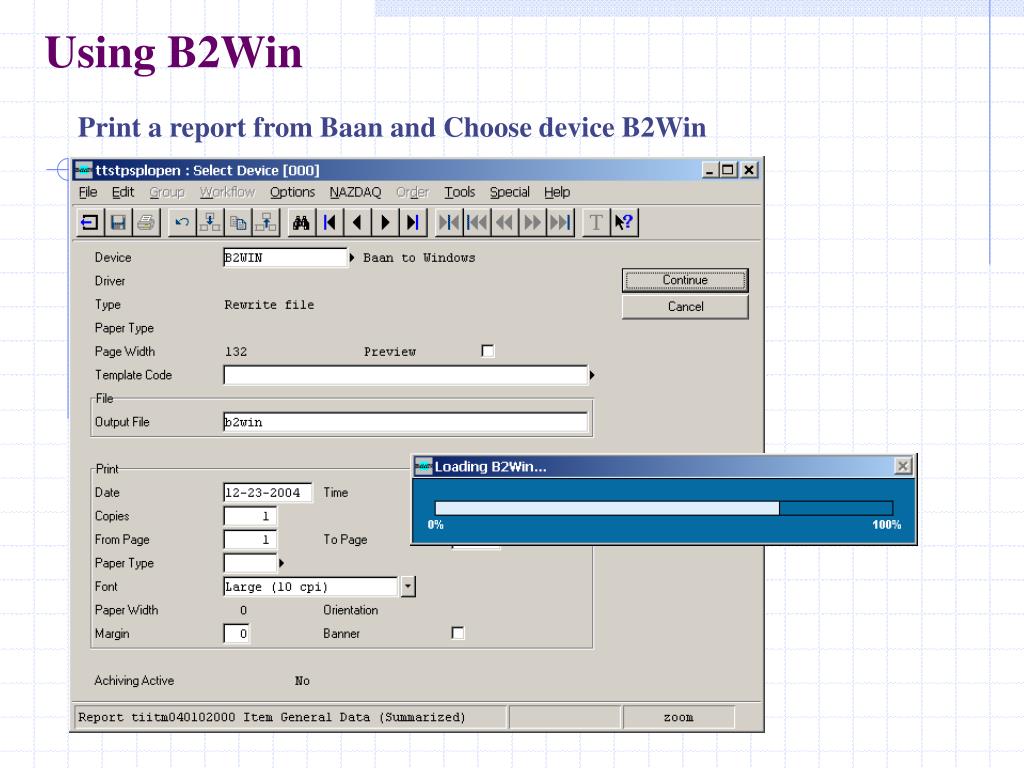Open the Device field zoom arrow
Viewport: 1024px width, 768px height.
coord(351,258)
